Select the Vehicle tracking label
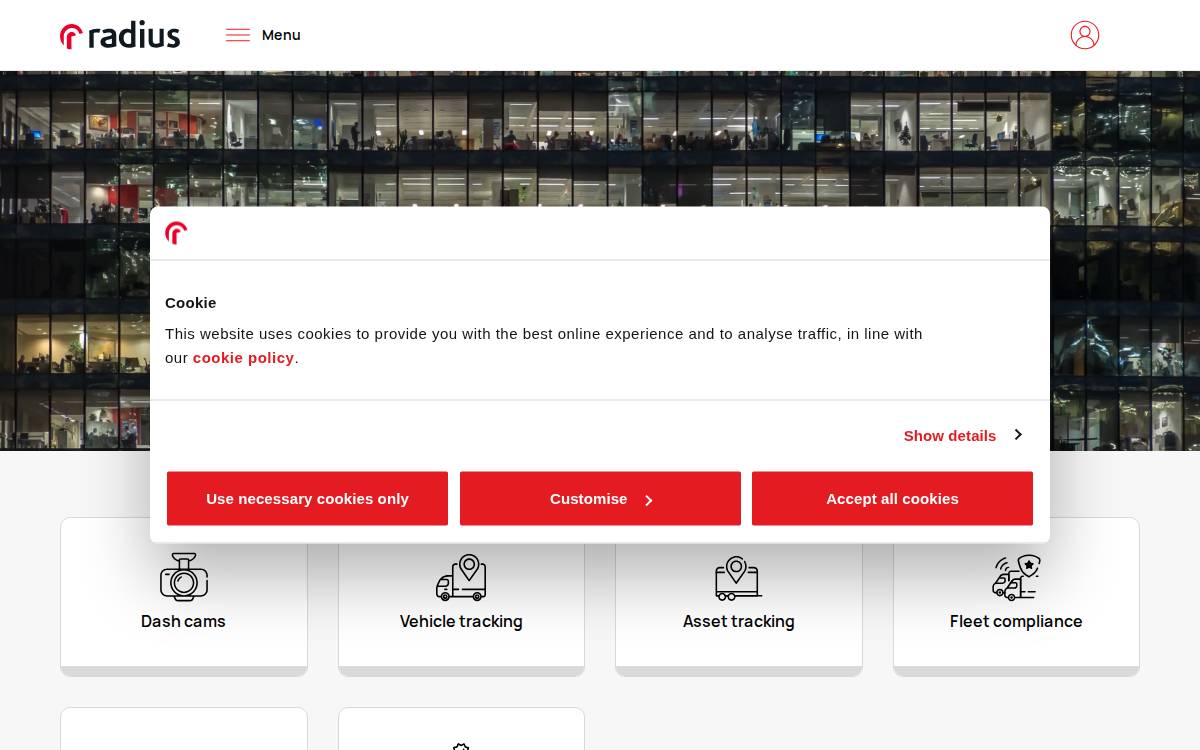This screenshot has height=750, width=1200. (461, 621)
